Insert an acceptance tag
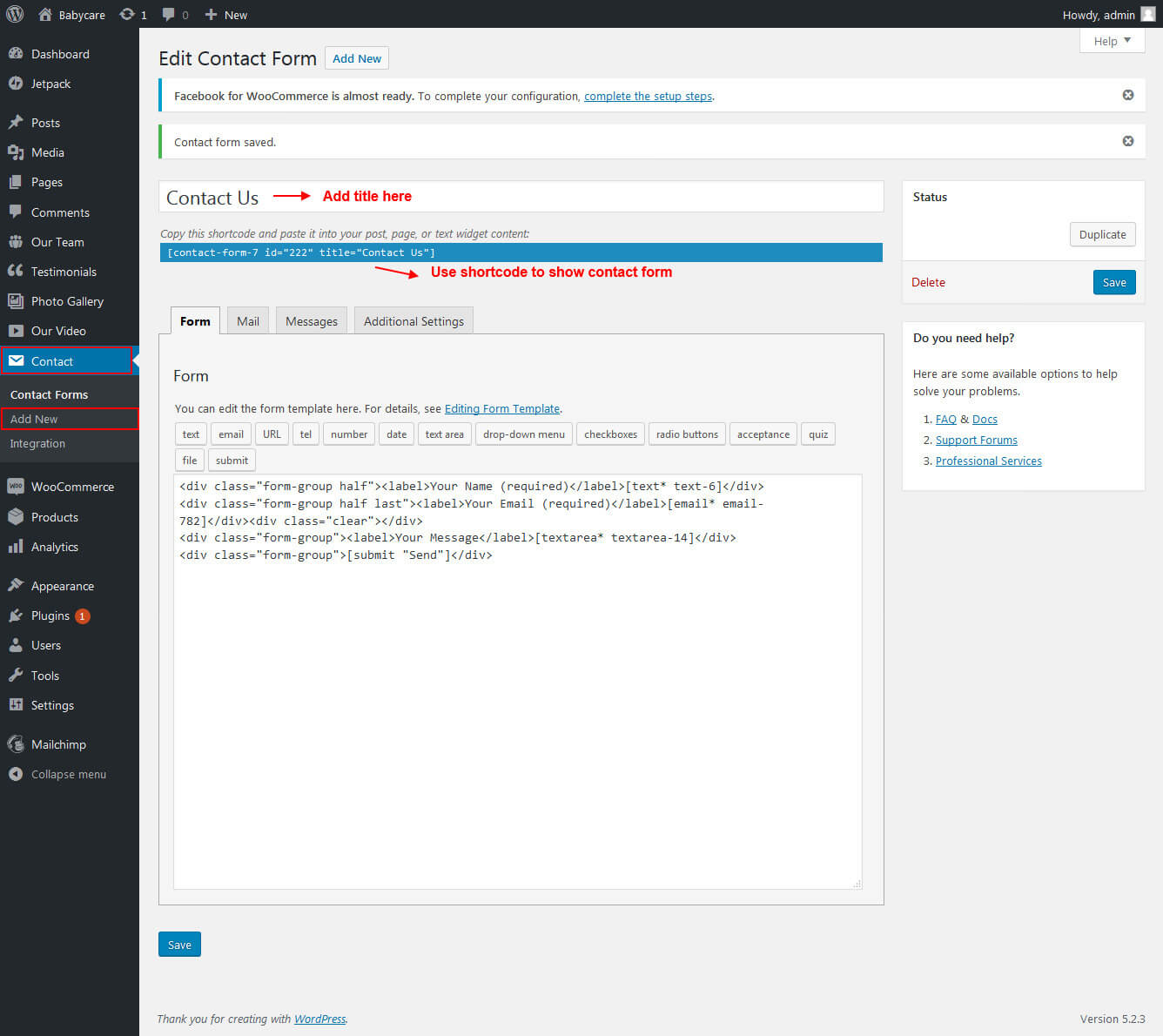Image resolution: width=1163 pixels, height=1036 pixels. pos(763,434)
